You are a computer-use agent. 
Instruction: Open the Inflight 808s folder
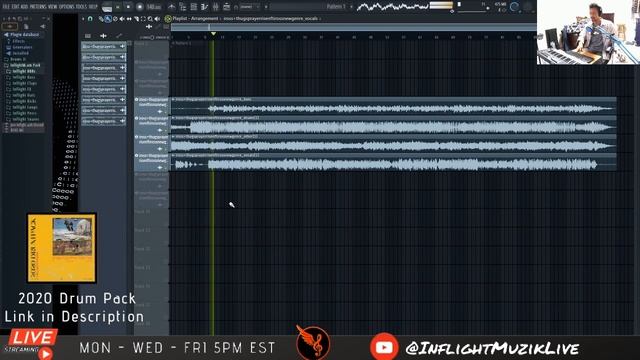click(x=24, y=71)
